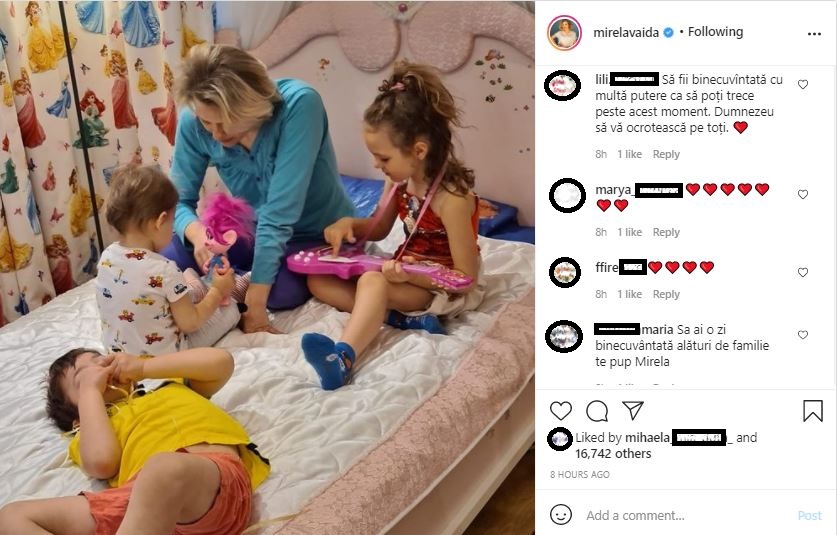Like the ffire user's comment
Screen dimensions: 837x535
pyautogui.click(x=803, y=272)
